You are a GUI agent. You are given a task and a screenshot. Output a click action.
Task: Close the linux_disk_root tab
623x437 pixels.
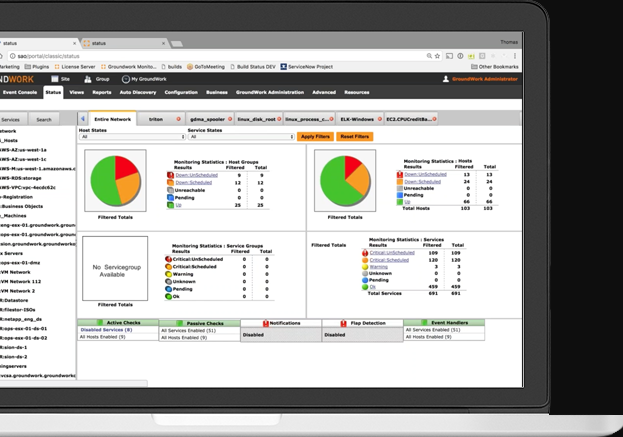[x=279, y=119]
